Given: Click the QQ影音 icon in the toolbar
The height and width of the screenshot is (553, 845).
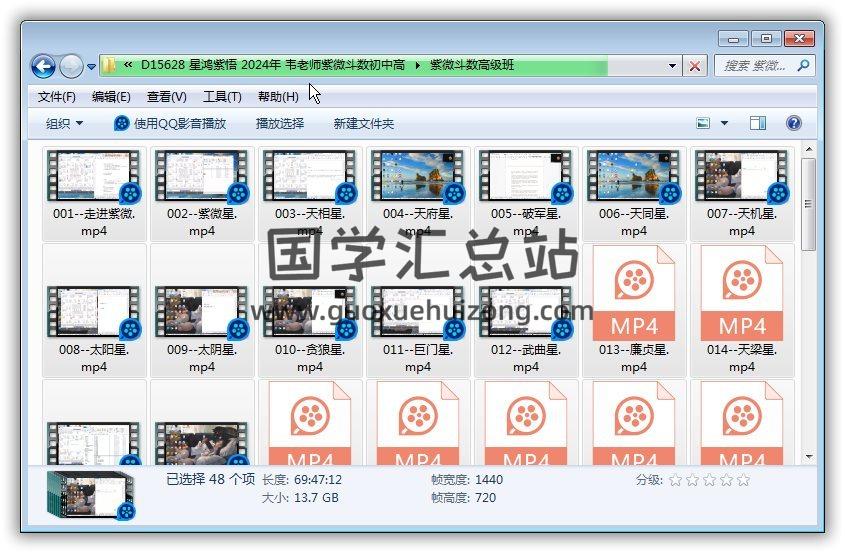Looking at the screenshot, I should pos(122,123).
